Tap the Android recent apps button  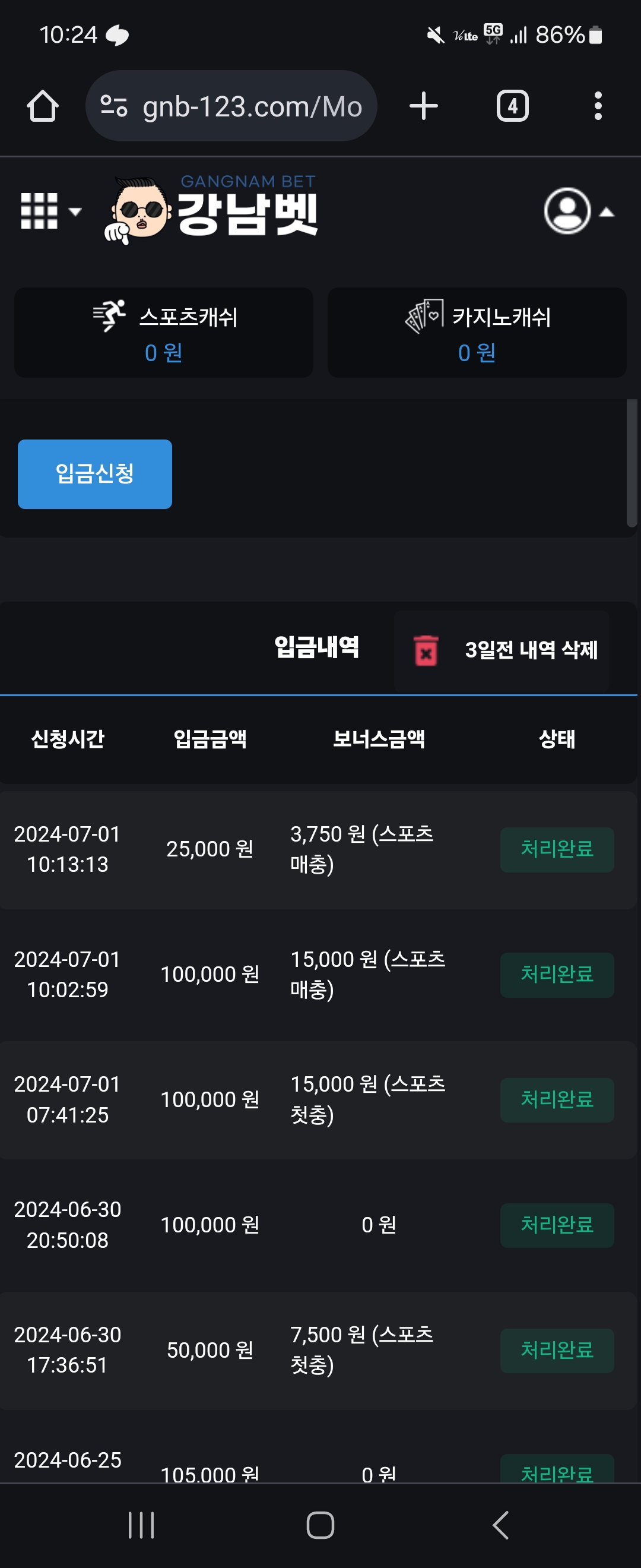[x=141, y=1525]
